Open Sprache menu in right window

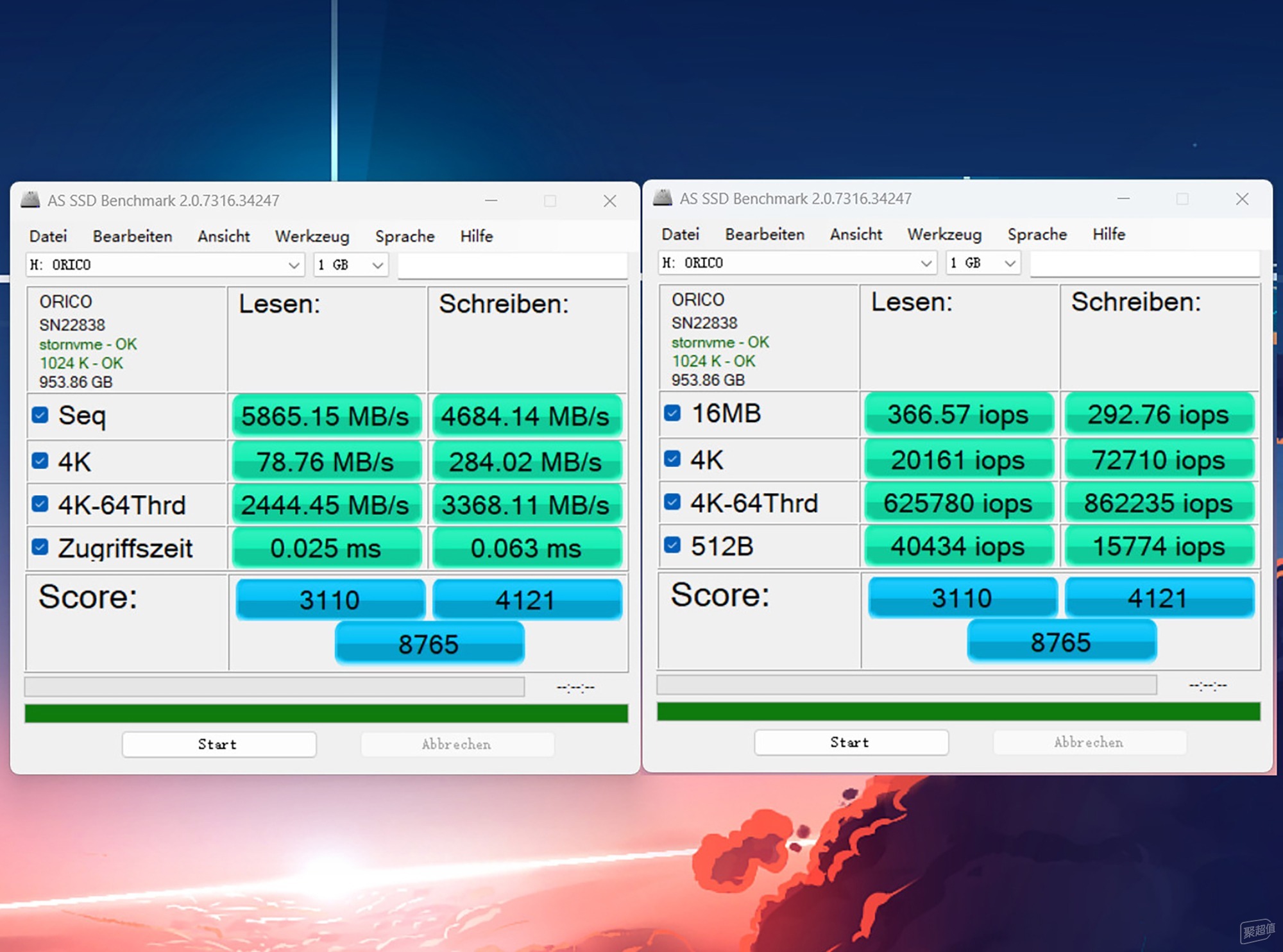1037,234
